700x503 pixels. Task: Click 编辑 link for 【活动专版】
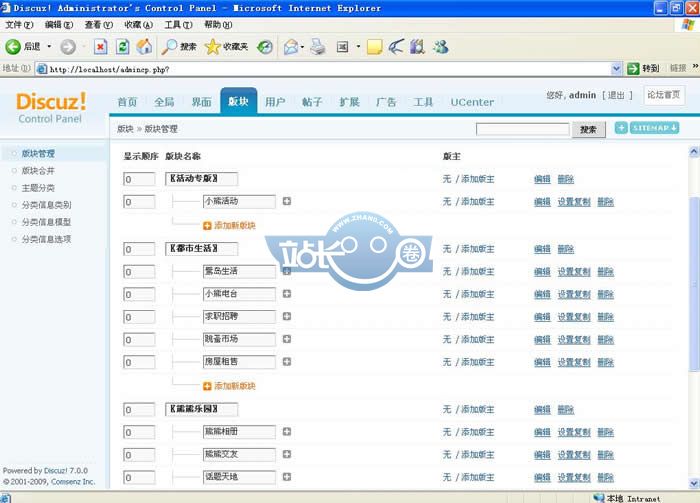tap(542, 179)
